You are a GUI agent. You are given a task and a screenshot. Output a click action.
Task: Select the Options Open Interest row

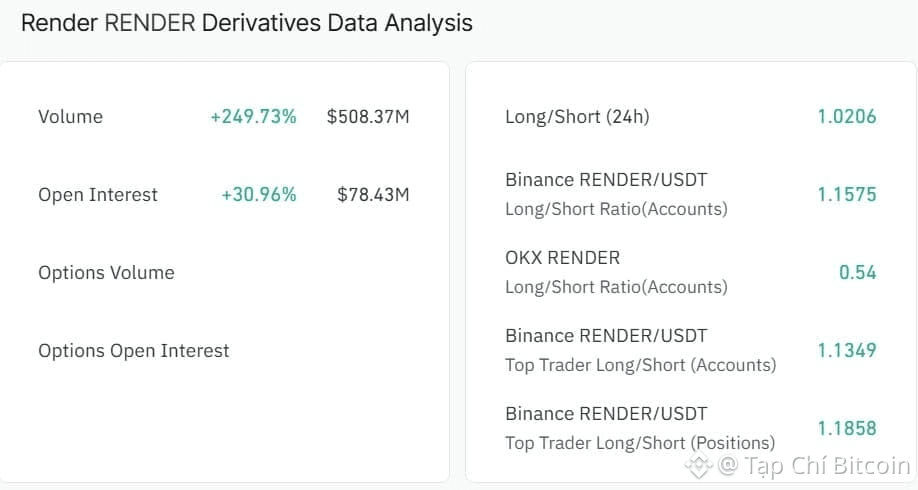point(133,351)
